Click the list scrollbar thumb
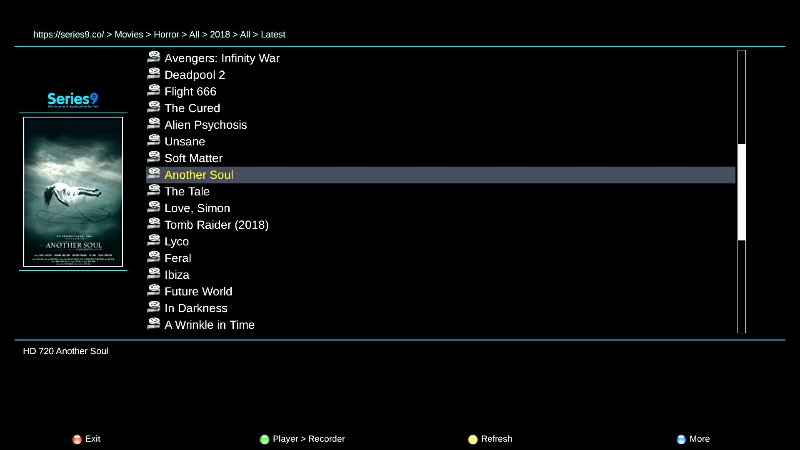Viewport: 800px width, 450px height. [741, 192]
